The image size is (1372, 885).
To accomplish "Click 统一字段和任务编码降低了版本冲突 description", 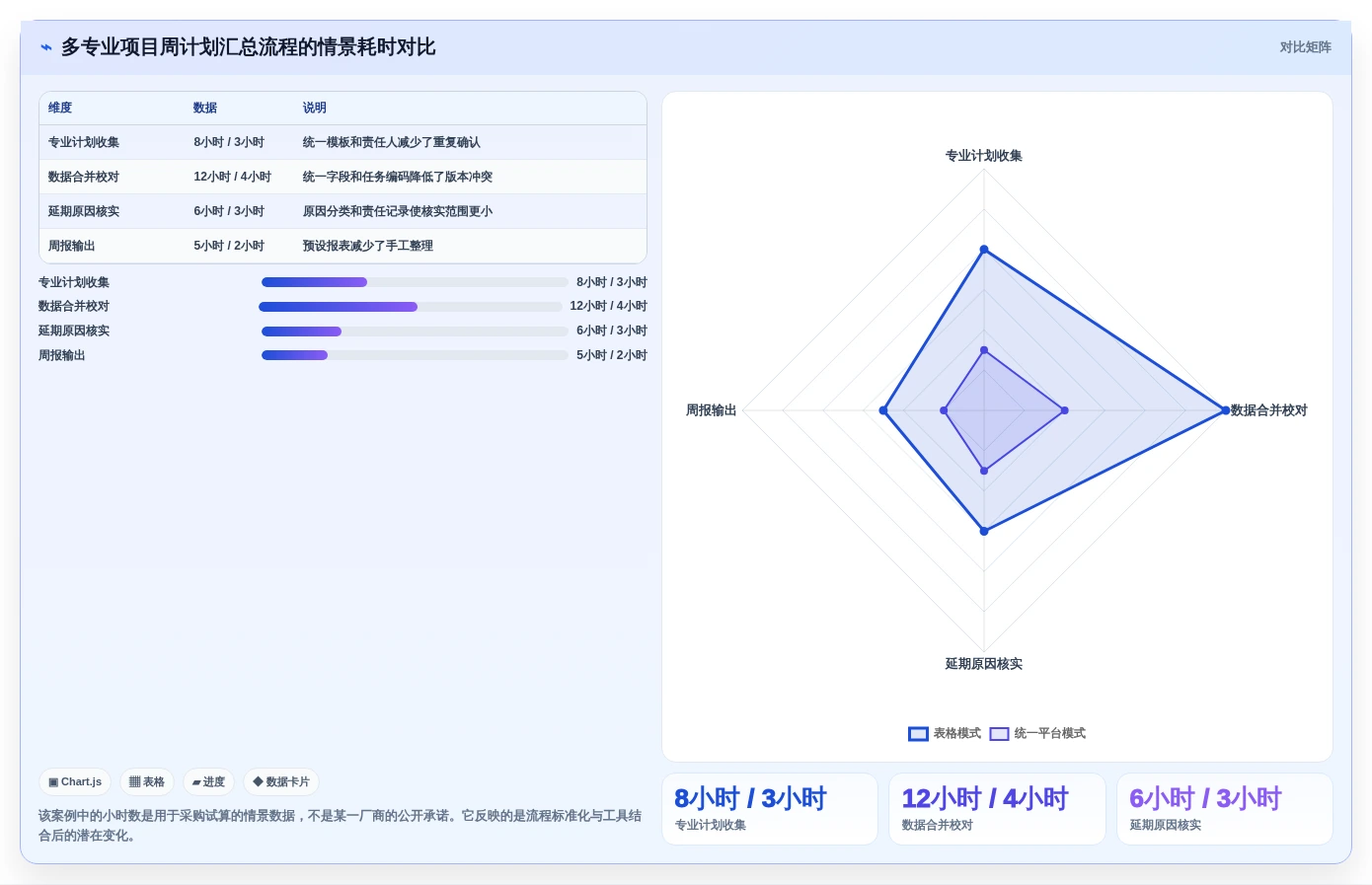I will coord(397,177).
